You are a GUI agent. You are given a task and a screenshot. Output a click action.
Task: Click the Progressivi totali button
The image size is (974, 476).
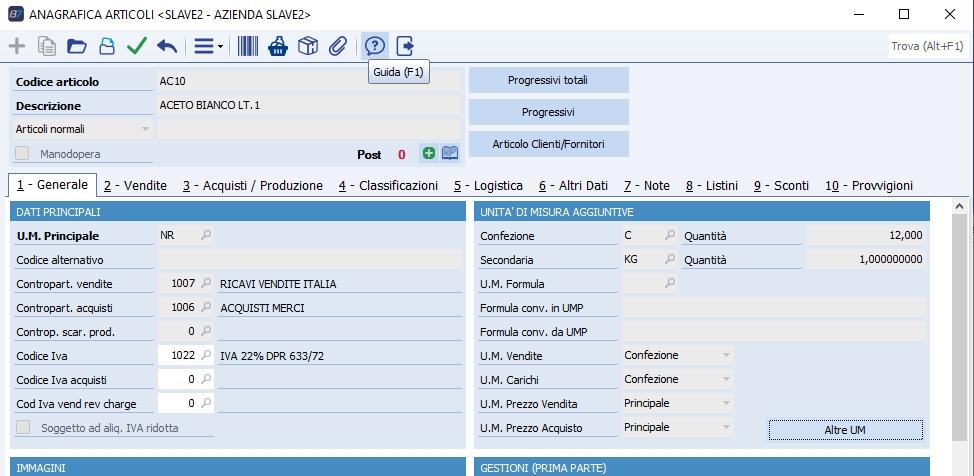click(548, 80)
